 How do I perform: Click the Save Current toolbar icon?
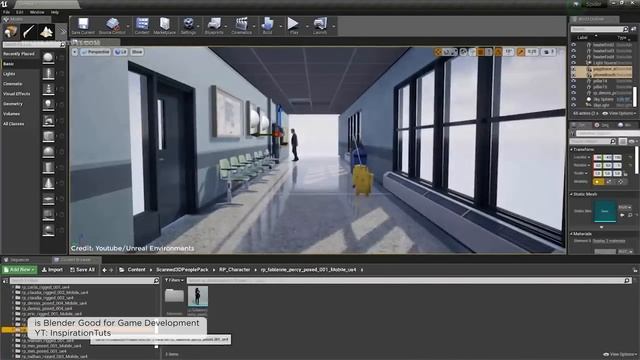(x=83, y=24)
